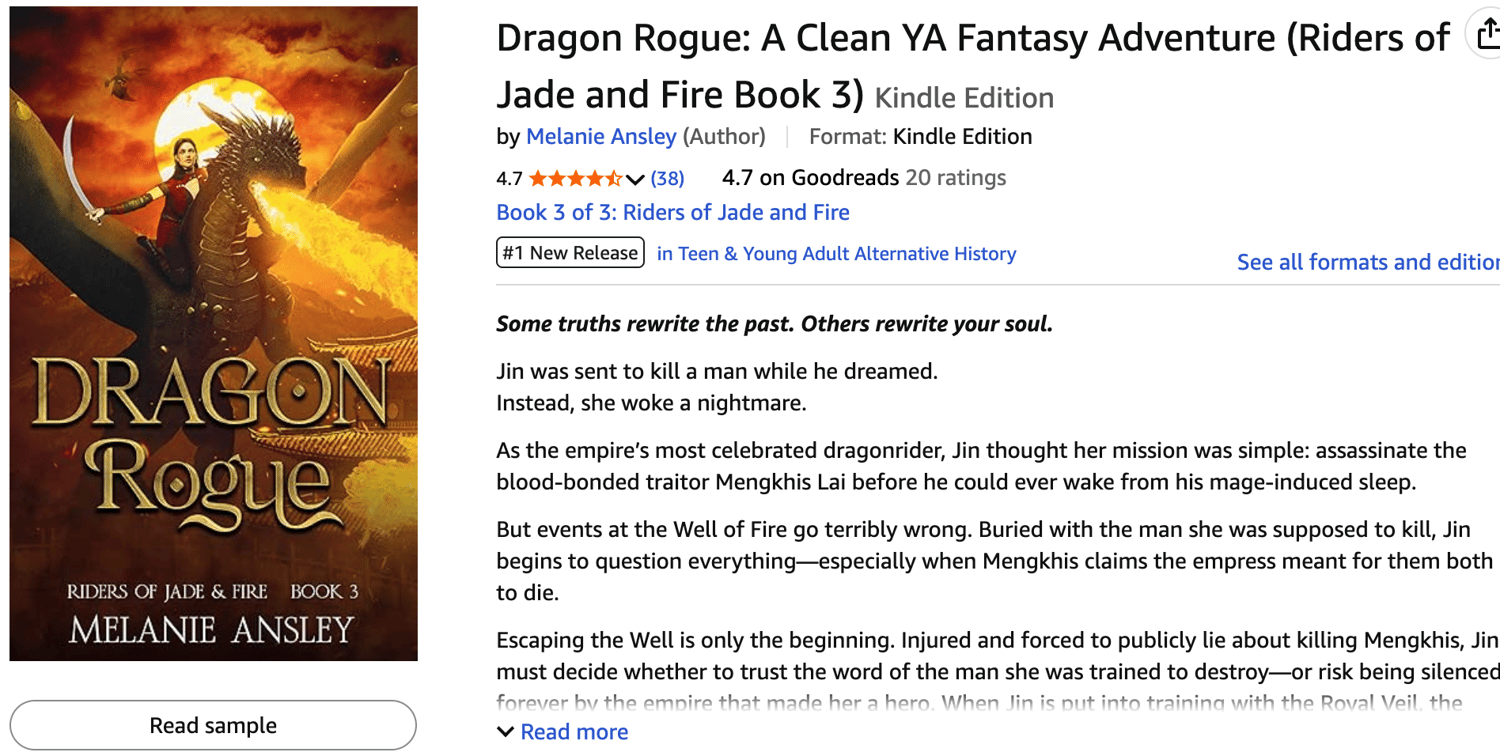Click the gray Kindle Edition text after the title
Image resolution: width=1500 pixels, height=756 pixels.
964,98
